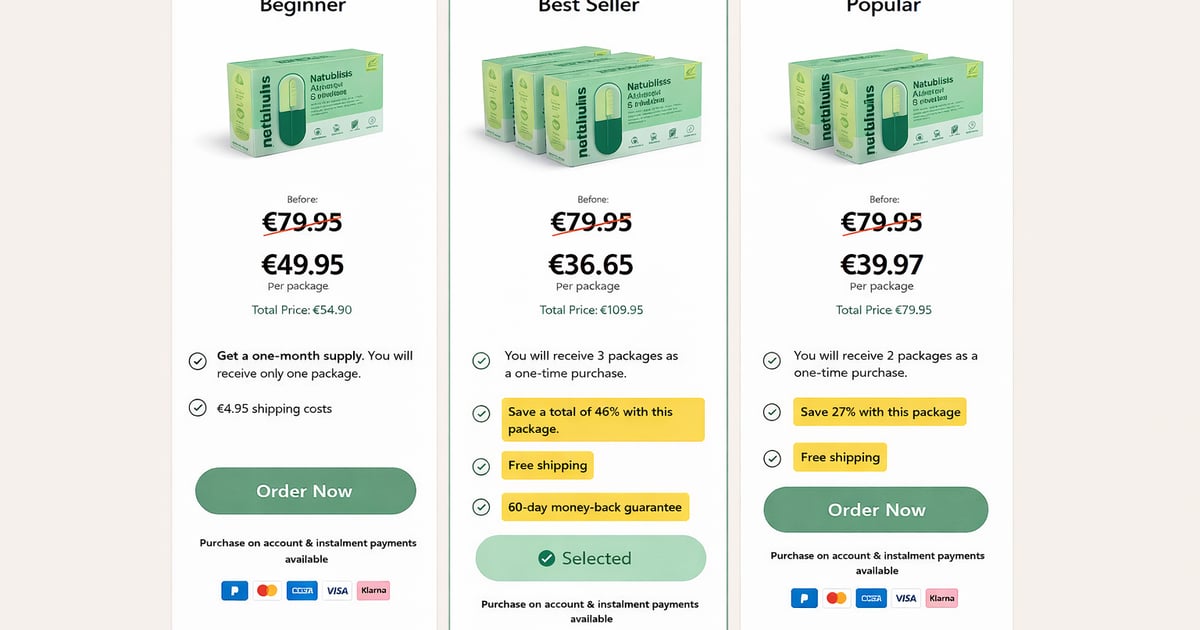1200x630 pixels.
Task: Click the Selected button on Best Seller plan
Action: (590, 557)
